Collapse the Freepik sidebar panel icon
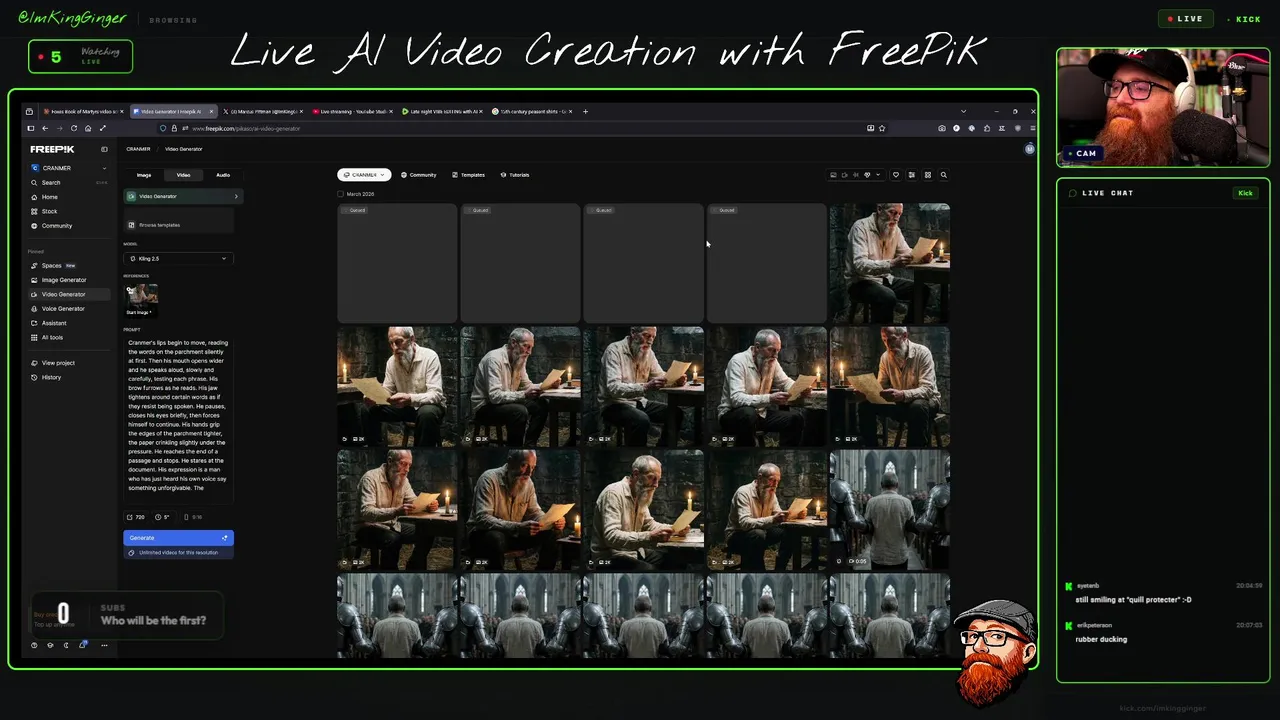1280x720 pixels. (104, 149)
